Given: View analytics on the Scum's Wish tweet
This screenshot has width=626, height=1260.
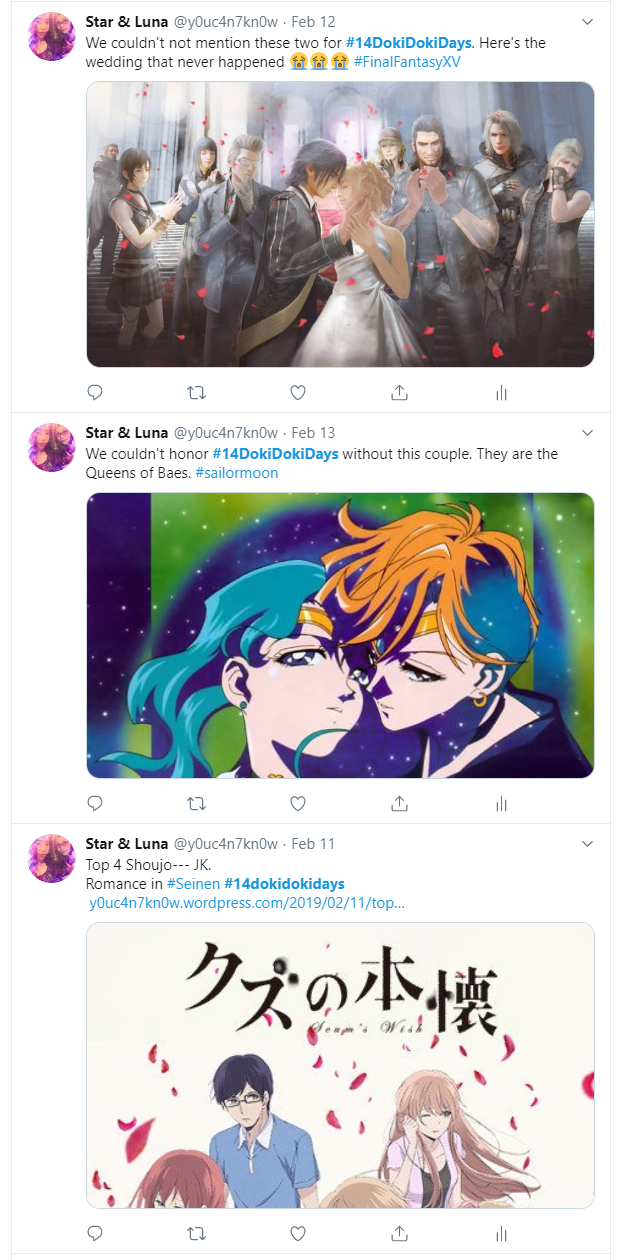Looking at the screenshot, I should click(x=500, y=1234).
